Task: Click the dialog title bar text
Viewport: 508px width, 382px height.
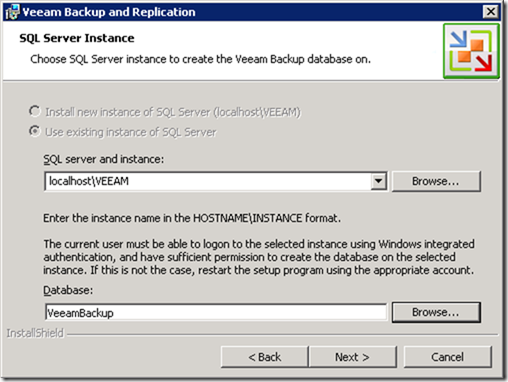Action: [109, 12]
